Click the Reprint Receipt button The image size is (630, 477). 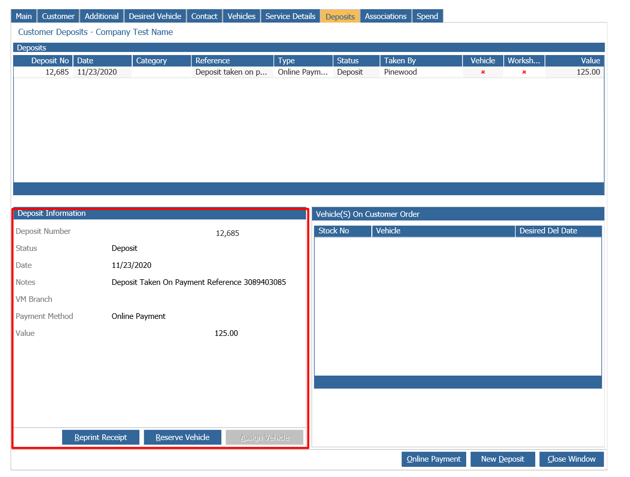[x=100, y=437]
